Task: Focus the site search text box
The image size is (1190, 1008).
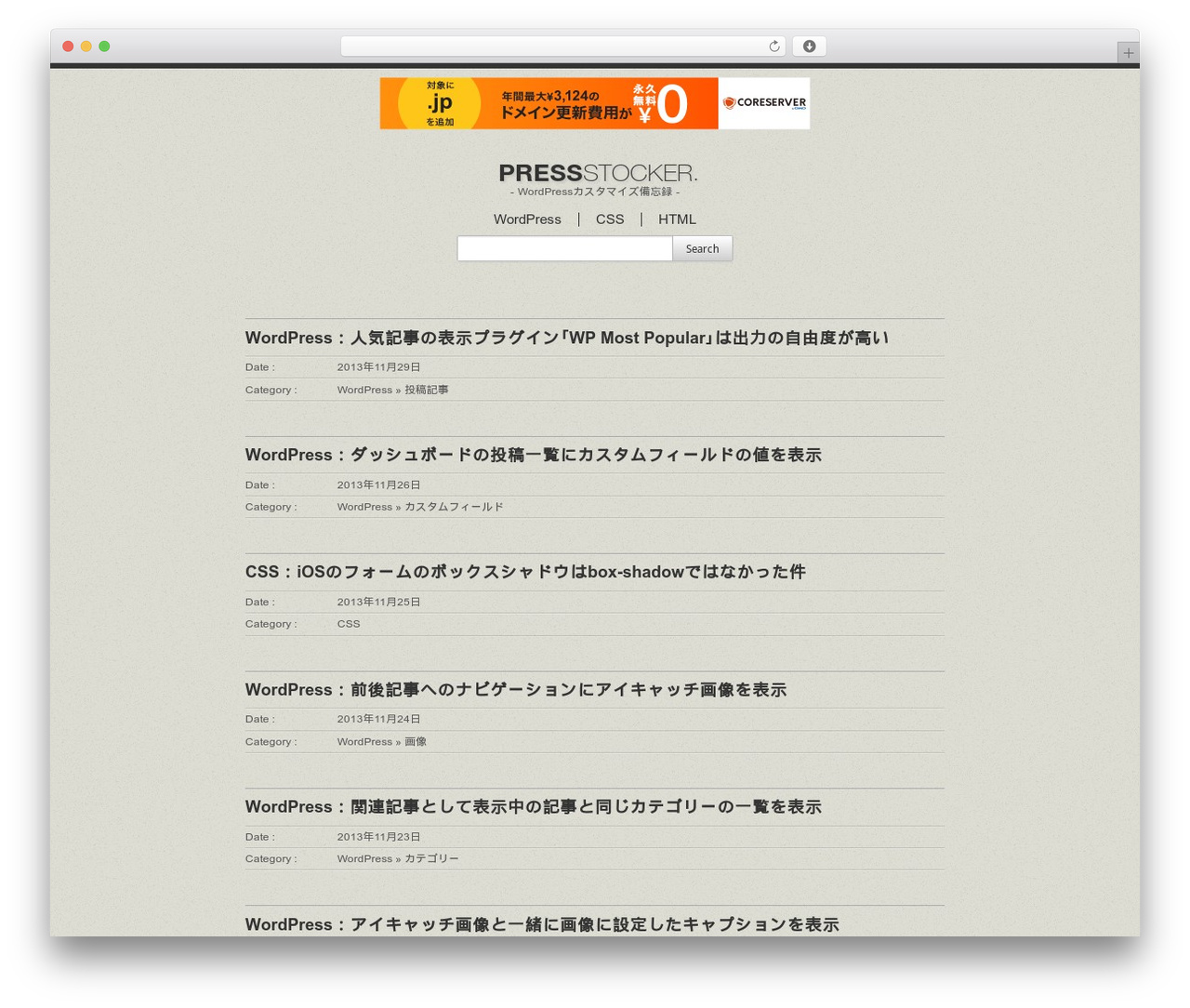Action: (565, 248)
